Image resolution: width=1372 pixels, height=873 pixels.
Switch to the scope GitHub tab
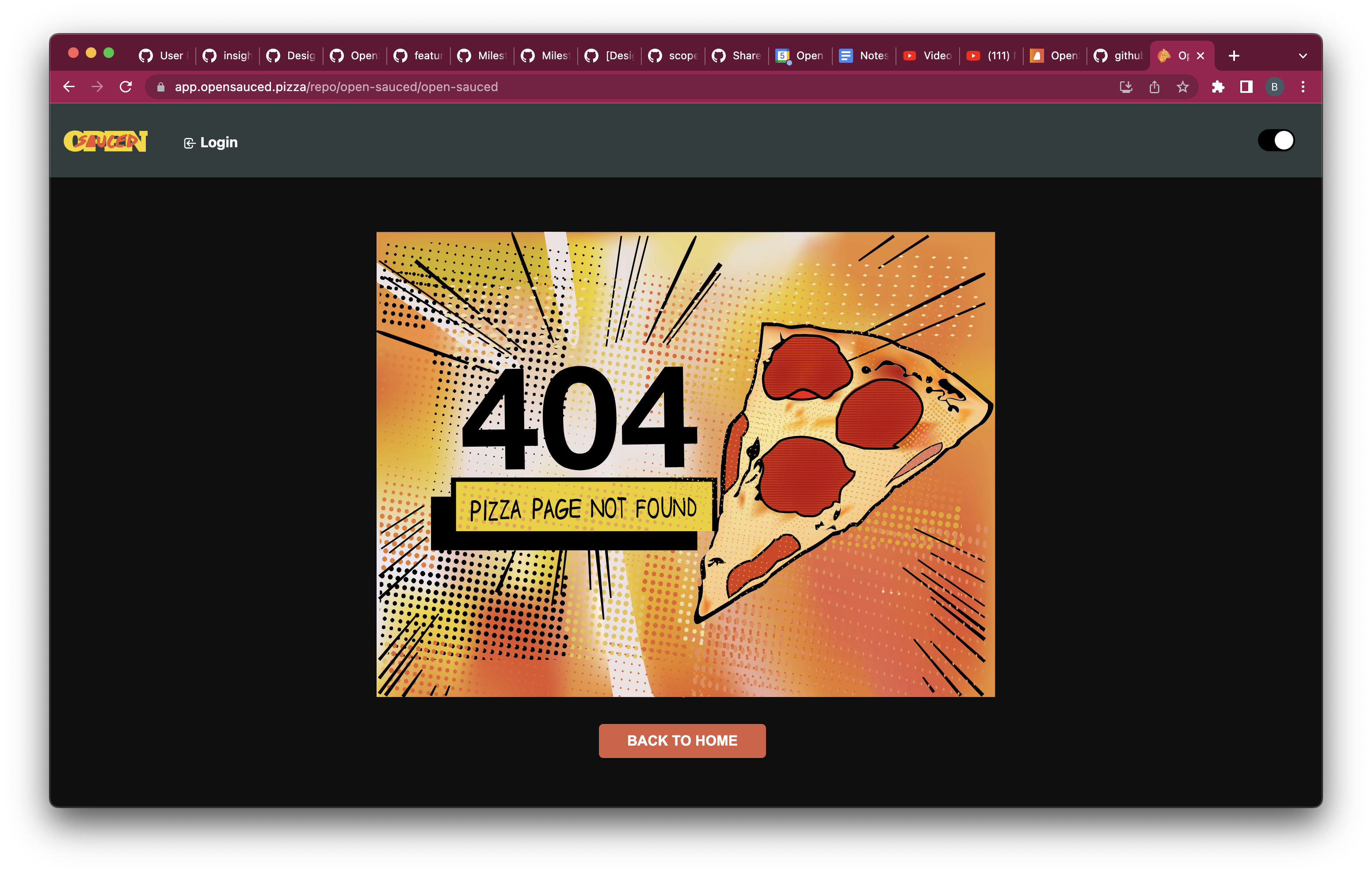673,55
